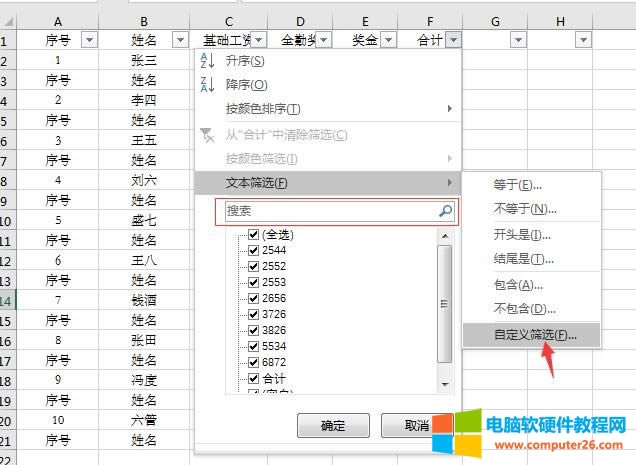Uncheck the 2544 value checkbox
Image resolution: width=636 pixels, height=465 pixels.
point(253,250)
